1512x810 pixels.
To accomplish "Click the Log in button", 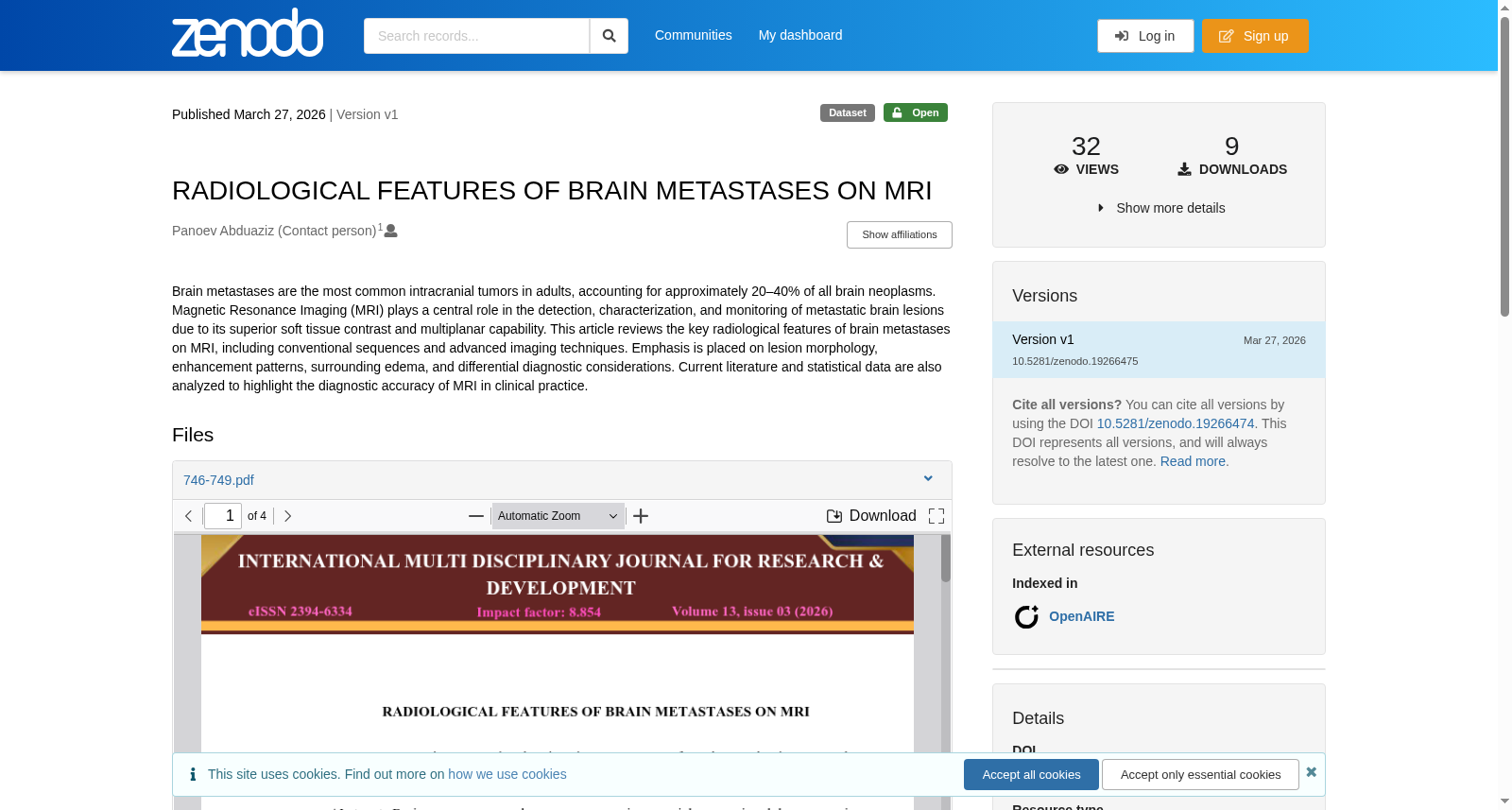I will point(1145,36).
